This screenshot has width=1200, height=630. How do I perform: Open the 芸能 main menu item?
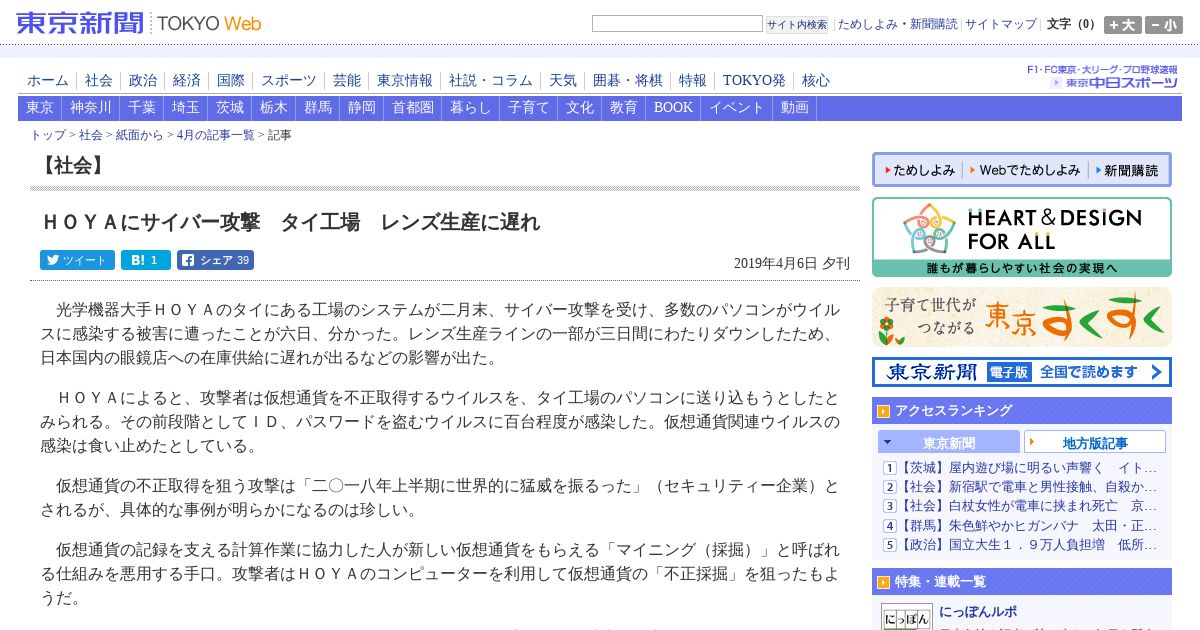coord(347,81)
